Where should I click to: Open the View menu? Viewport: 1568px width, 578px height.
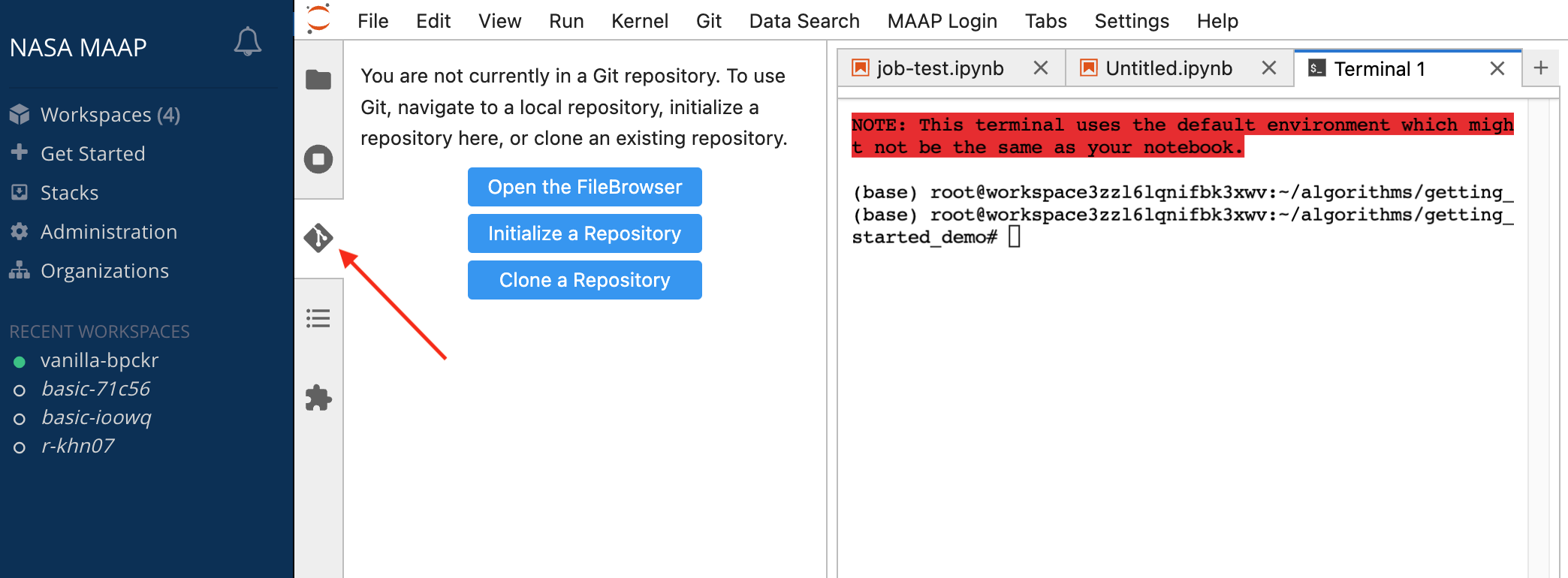pos(500,21)
